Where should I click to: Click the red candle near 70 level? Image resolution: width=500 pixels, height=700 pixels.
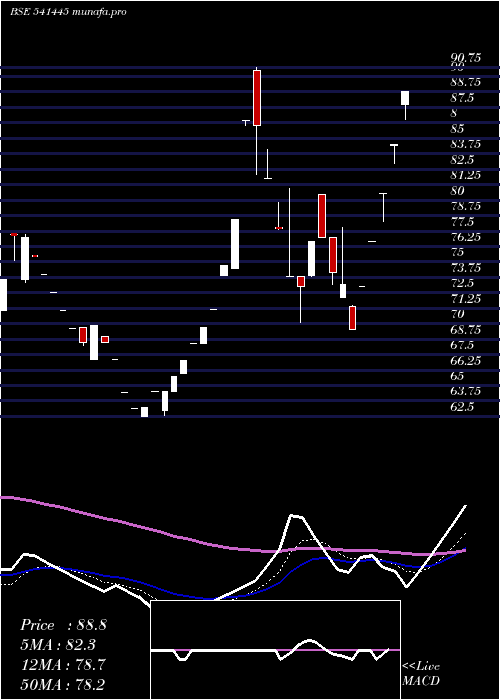352,318
